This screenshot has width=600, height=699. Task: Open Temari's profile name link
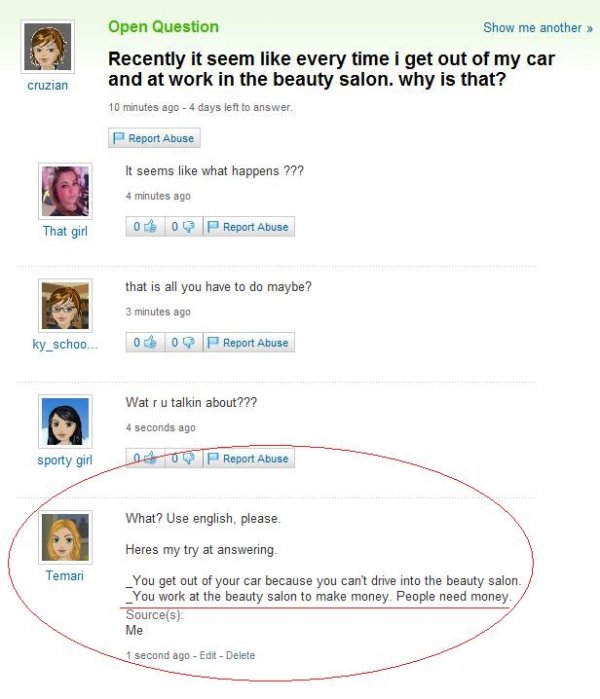pos(65,576)
